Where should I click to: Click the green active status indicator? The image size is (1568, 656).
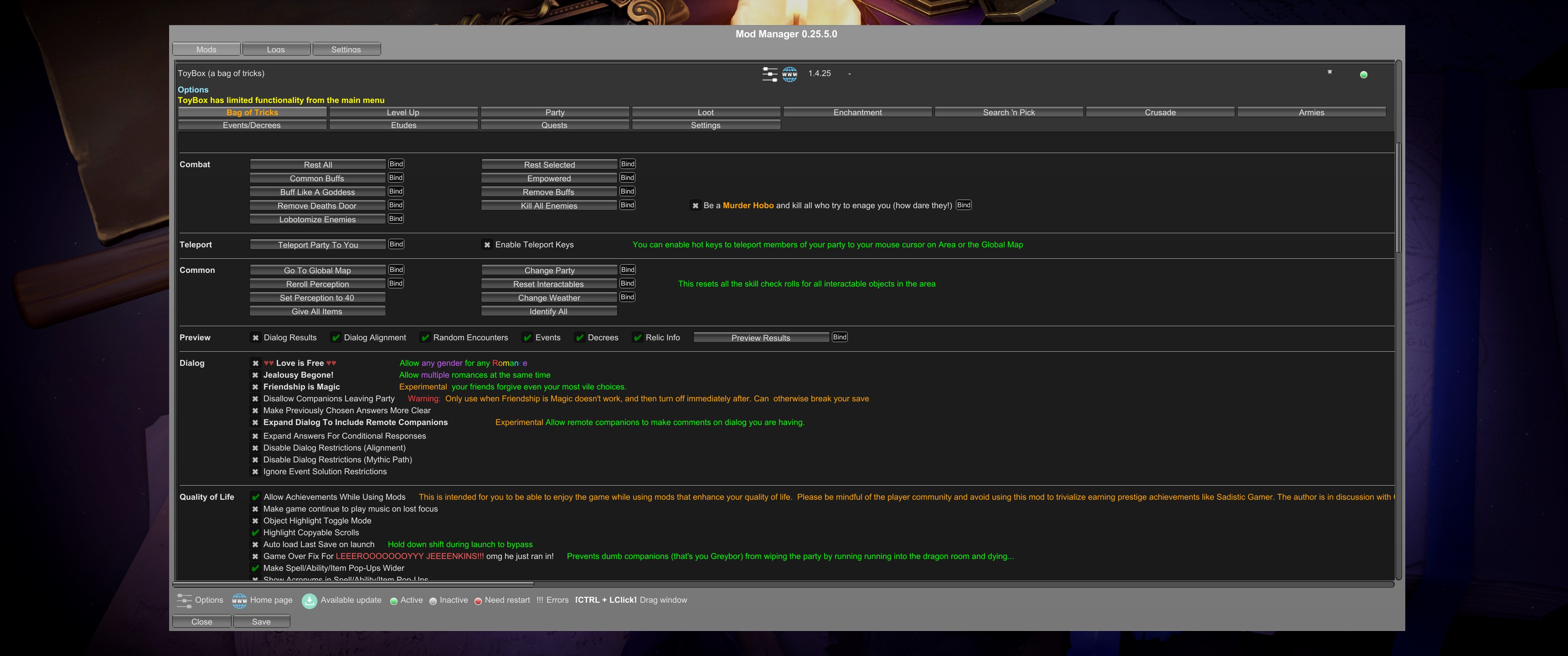tap(1363, 74)
